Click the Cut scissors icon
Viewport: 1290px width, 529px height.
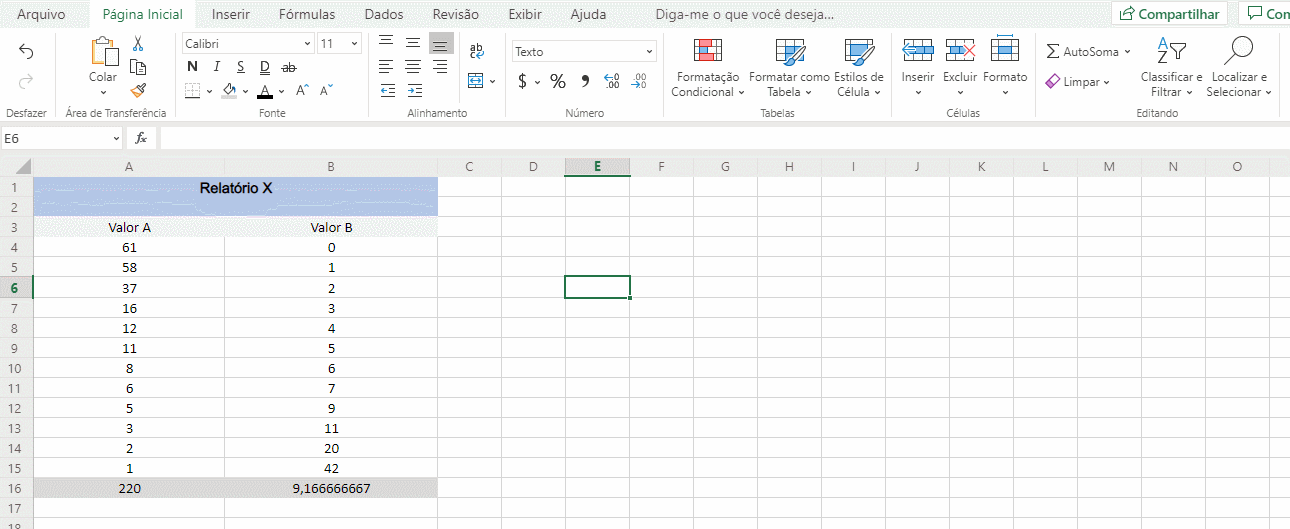[138, 44]
